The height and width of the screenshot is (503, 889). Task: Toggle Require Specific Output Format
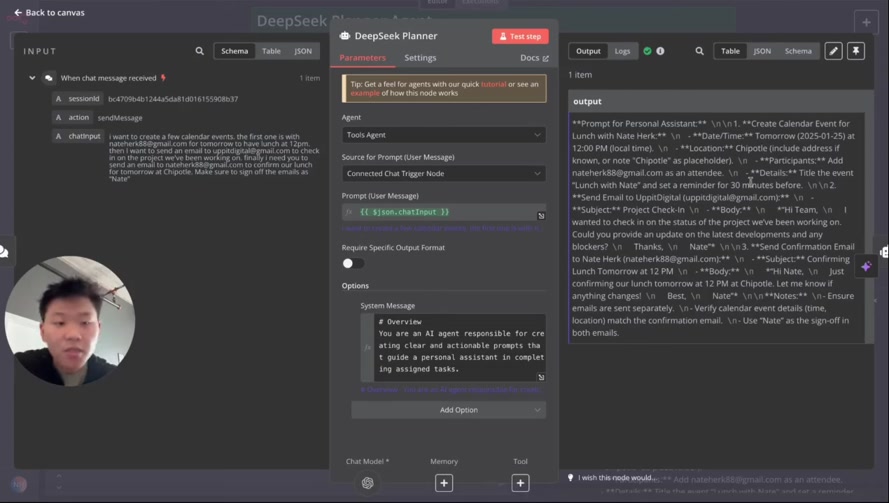353,263
